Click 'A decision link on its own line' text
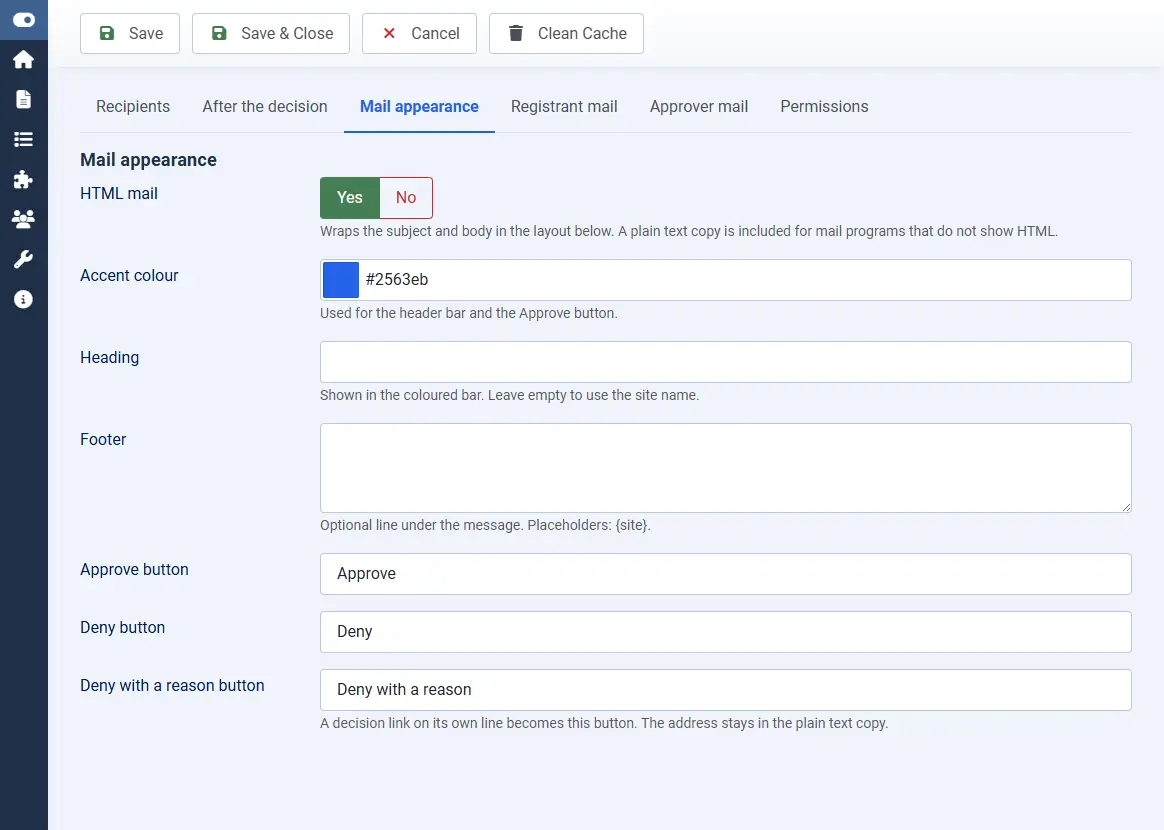This screenshot has height=830, width=1164. click(x=604, y=723)
